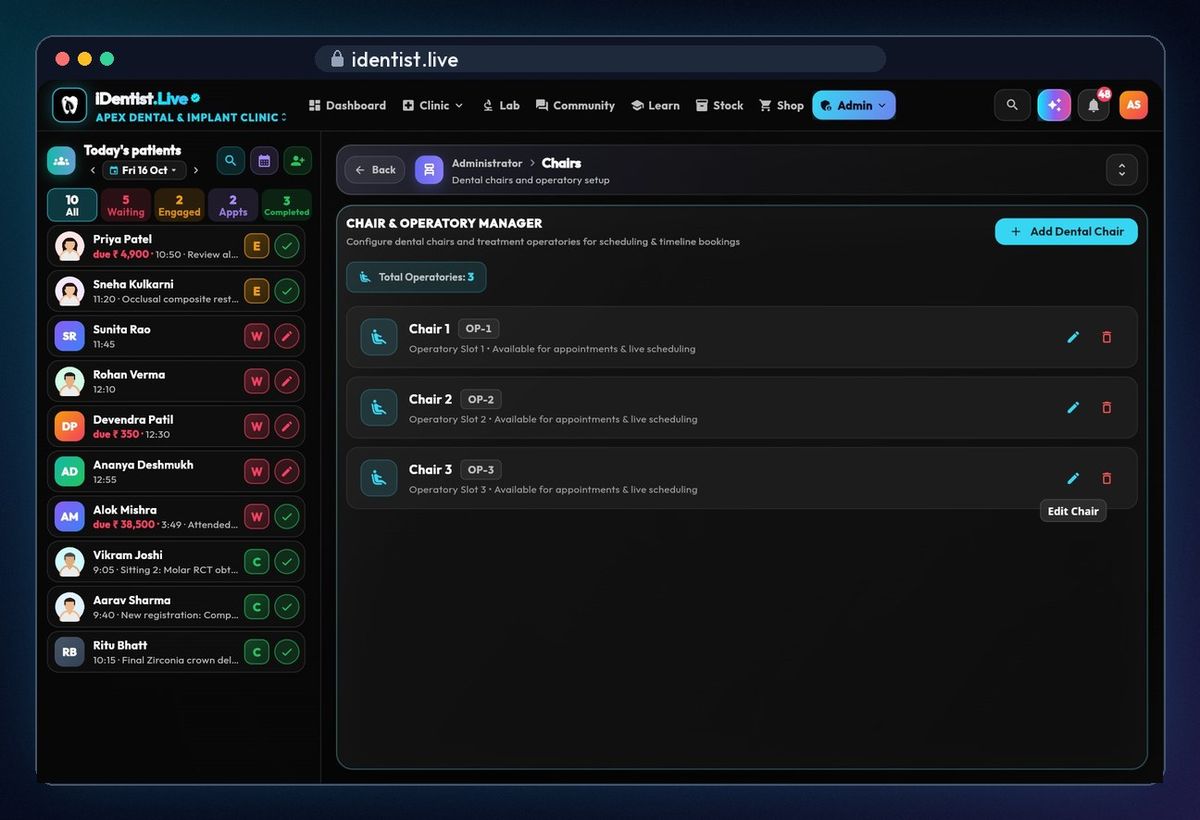1200x820 pixels.
Task: Switch to the Waiting patients tab
Action: (126, 205)
